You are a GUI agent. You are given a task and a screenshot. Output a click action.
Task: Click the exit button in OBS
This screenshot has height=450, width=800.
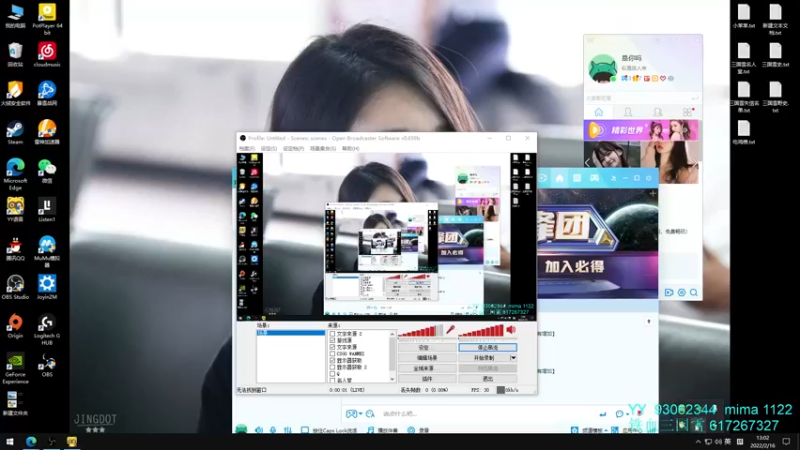coord(487,379)
